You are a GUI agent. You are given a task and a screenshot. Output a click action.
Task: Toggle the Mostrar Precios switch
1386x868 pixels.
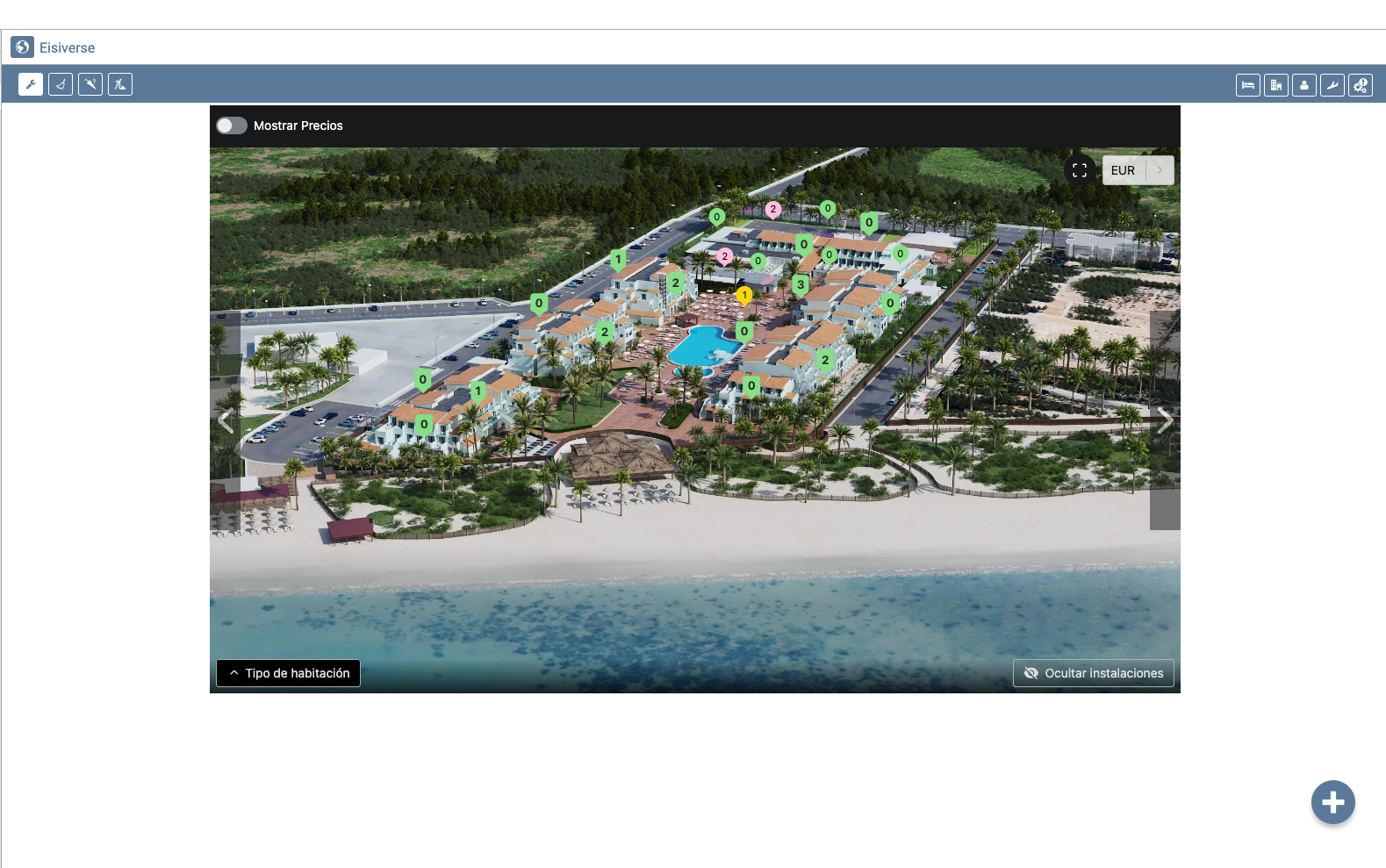pyautogui.click(x=232, y=126)
